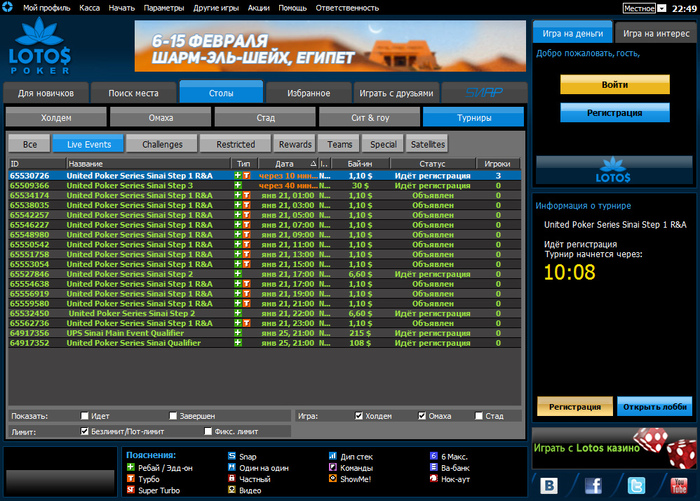The image size is (700, 501).
Task: Click the rebuy icon in Step 3 row 65509366
Action: click(x=238, y=185)
